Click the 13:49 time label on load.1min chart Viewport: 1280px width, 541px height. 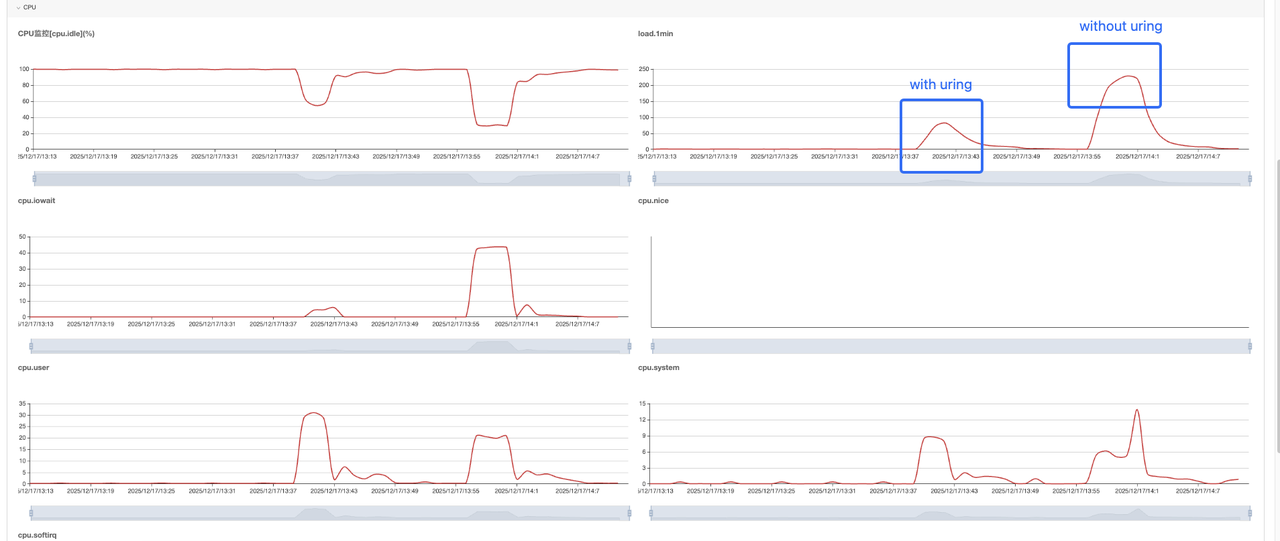click(1015, 156)
